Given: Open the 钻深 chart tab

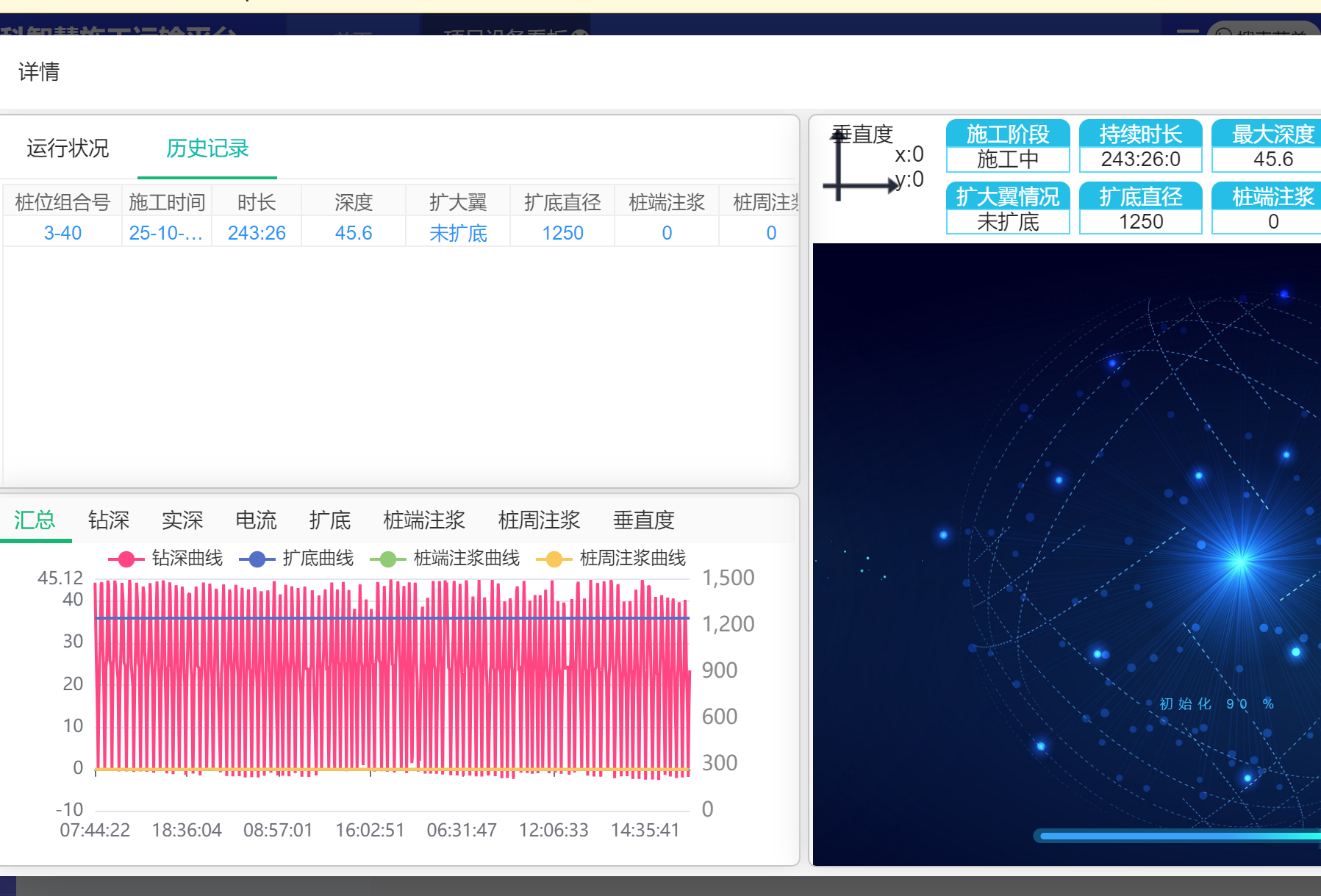Looking at the screenshot, I should 109,520.
